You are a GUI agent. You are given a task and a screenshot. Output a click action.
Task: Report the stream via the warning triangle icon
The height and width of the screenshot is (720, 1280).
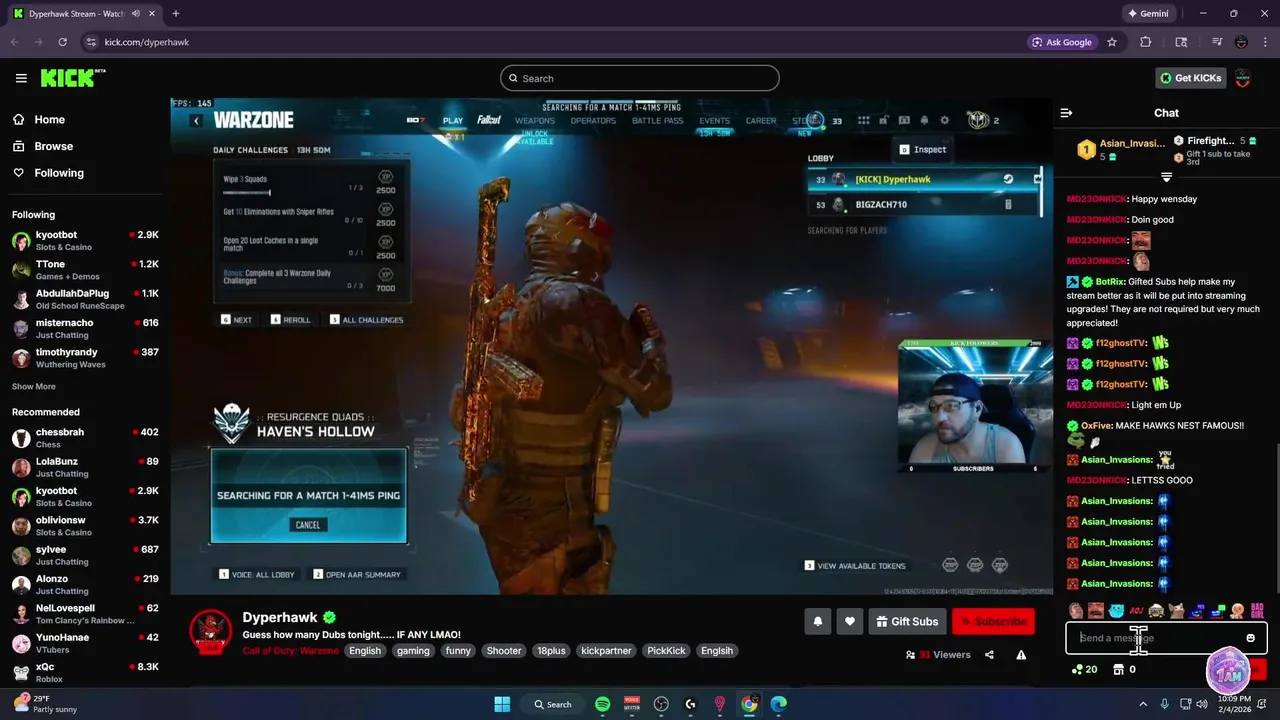tap(1021, 655)
